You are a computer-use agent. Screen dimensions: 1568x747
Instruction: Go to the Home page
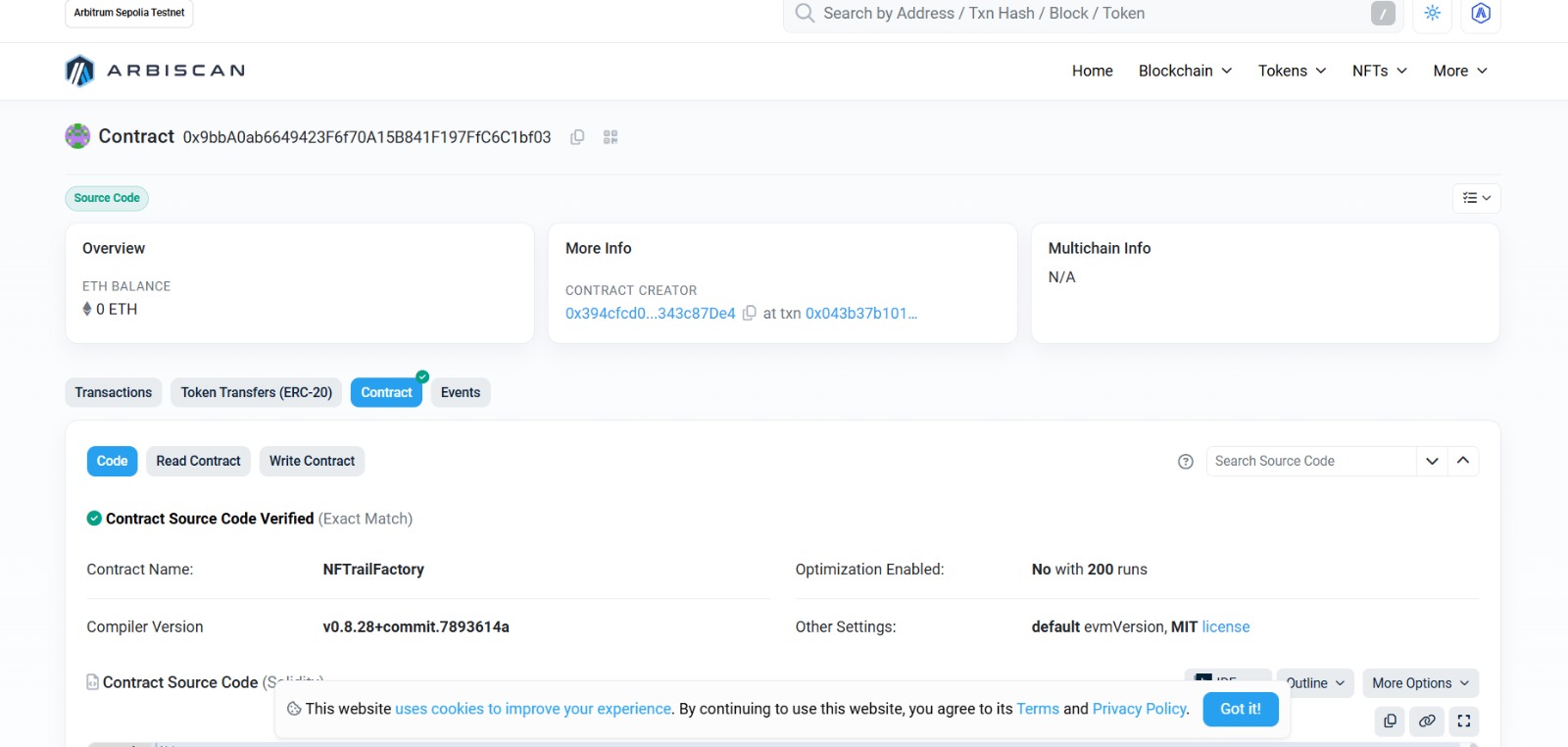pos(1092,71)
